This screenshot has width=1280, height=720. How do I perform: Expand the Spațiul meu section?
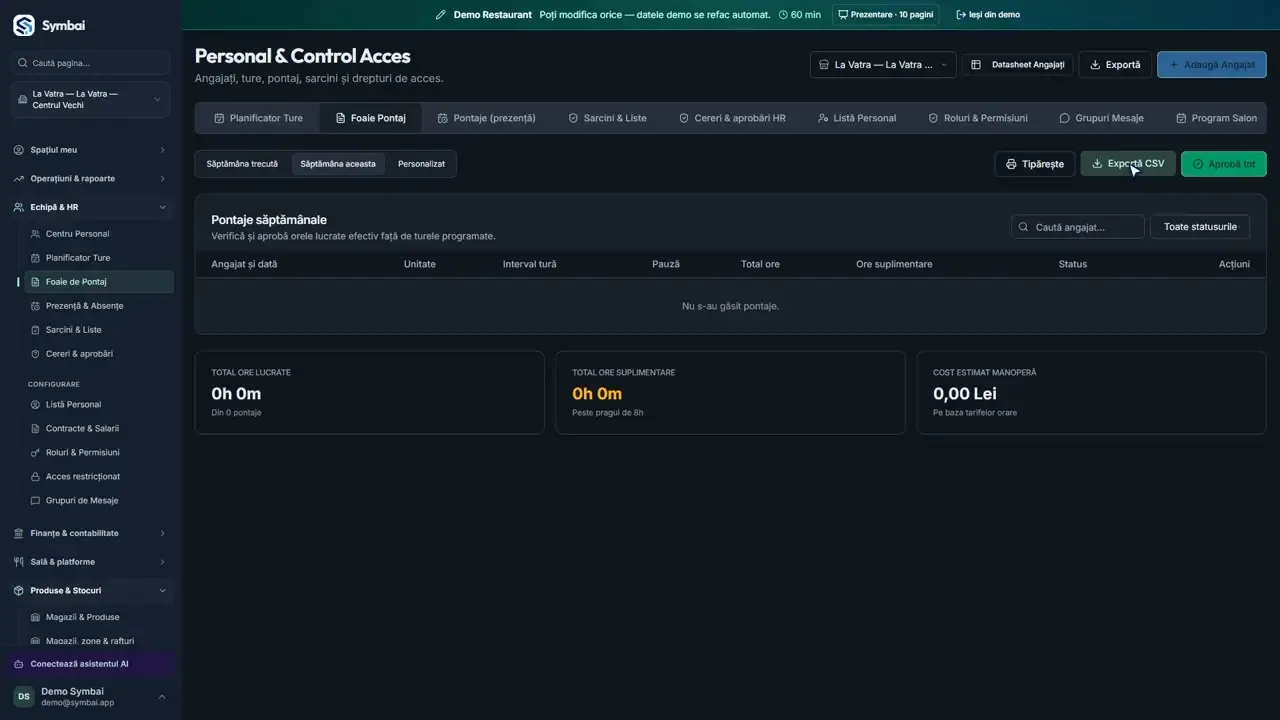90,150
